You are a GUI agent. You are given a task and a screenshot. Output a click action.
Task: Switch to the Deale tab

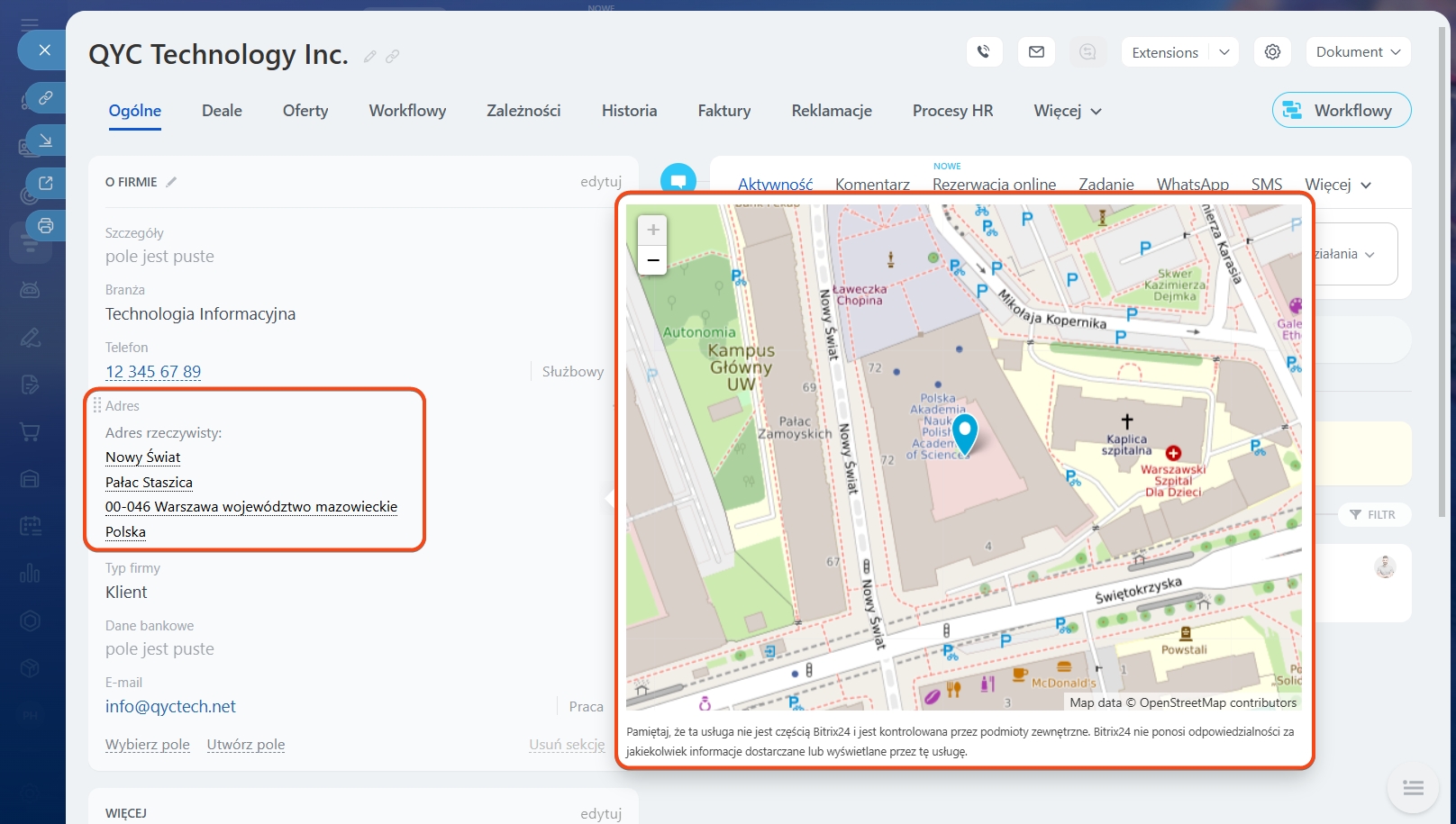pyautogui.click(x=222, y=111)
